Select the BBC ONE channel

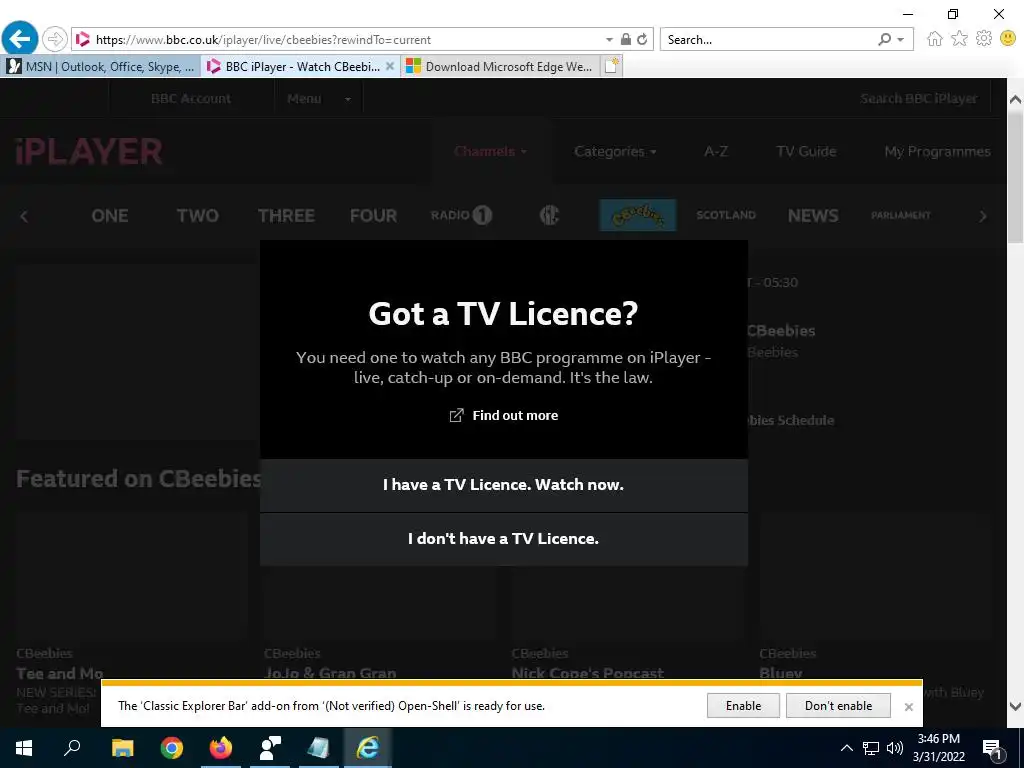(110, 216)
